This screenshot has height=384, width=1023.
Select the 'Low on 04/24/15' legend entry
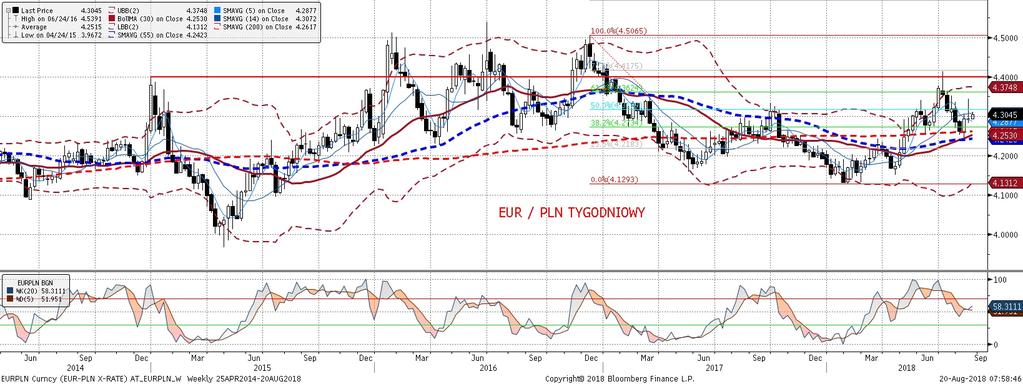[x=49, y=35]
